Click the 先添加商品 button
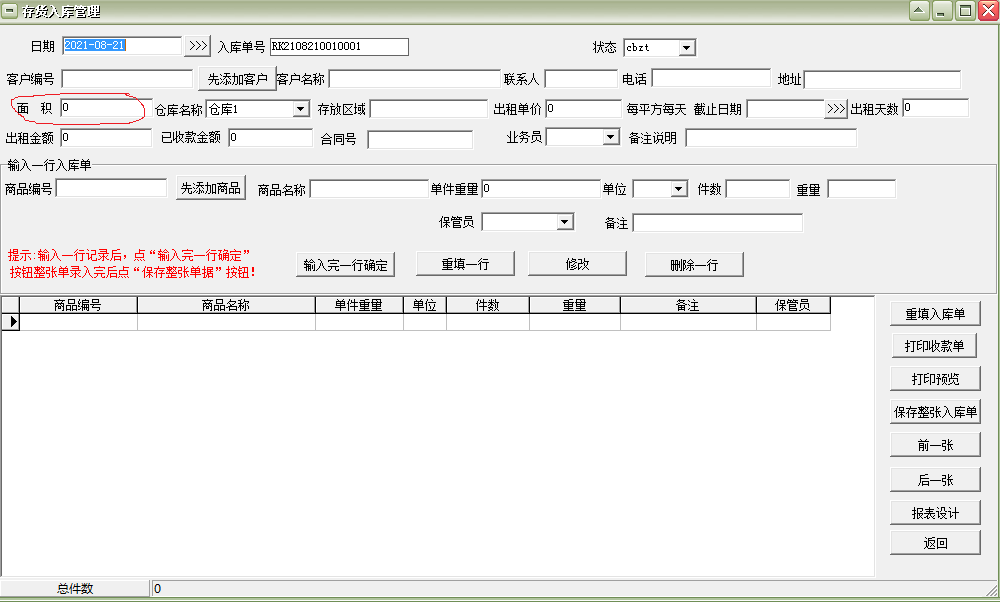This screenshot has height=602, width=1000. click(210, 188)
